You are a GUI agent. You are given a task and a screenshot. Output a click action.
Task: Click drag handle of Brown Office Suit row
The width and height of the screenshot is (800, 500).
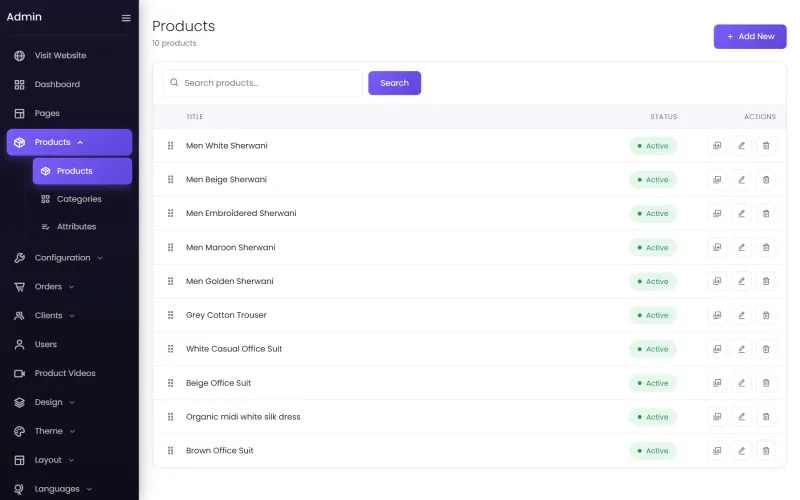[x=170, y=451]
